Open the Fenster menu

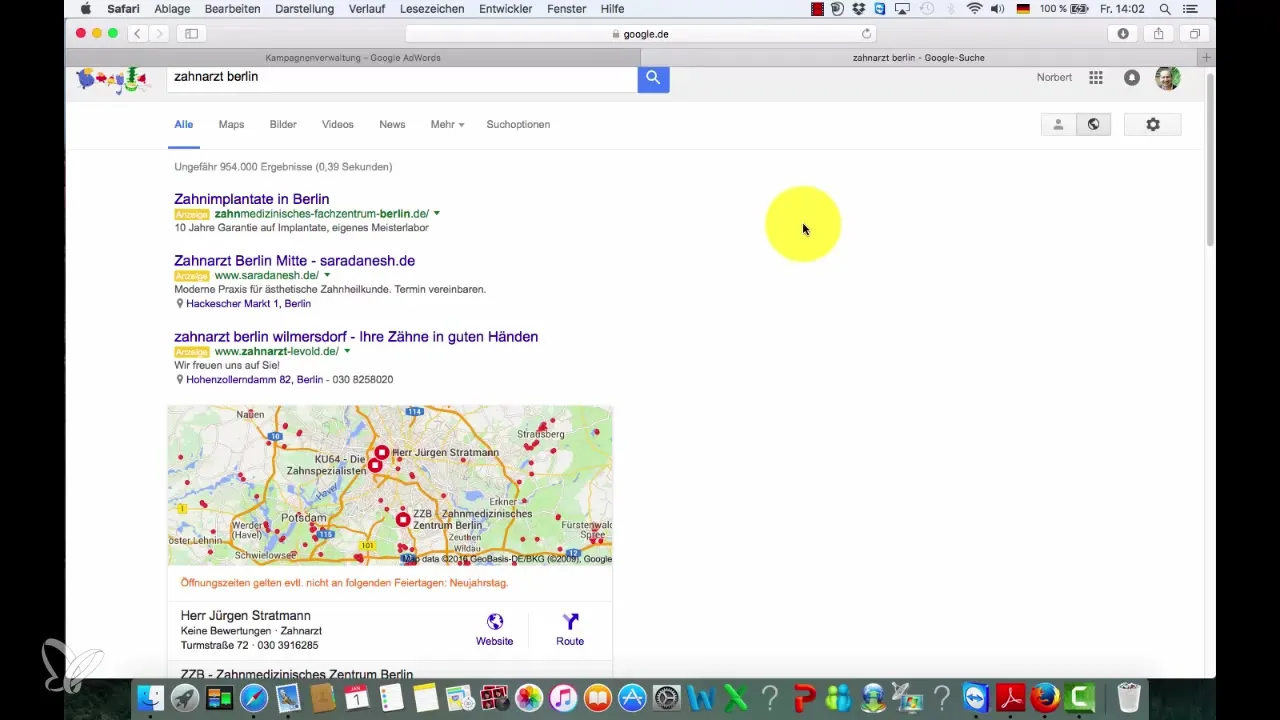[x=568, y=9]
